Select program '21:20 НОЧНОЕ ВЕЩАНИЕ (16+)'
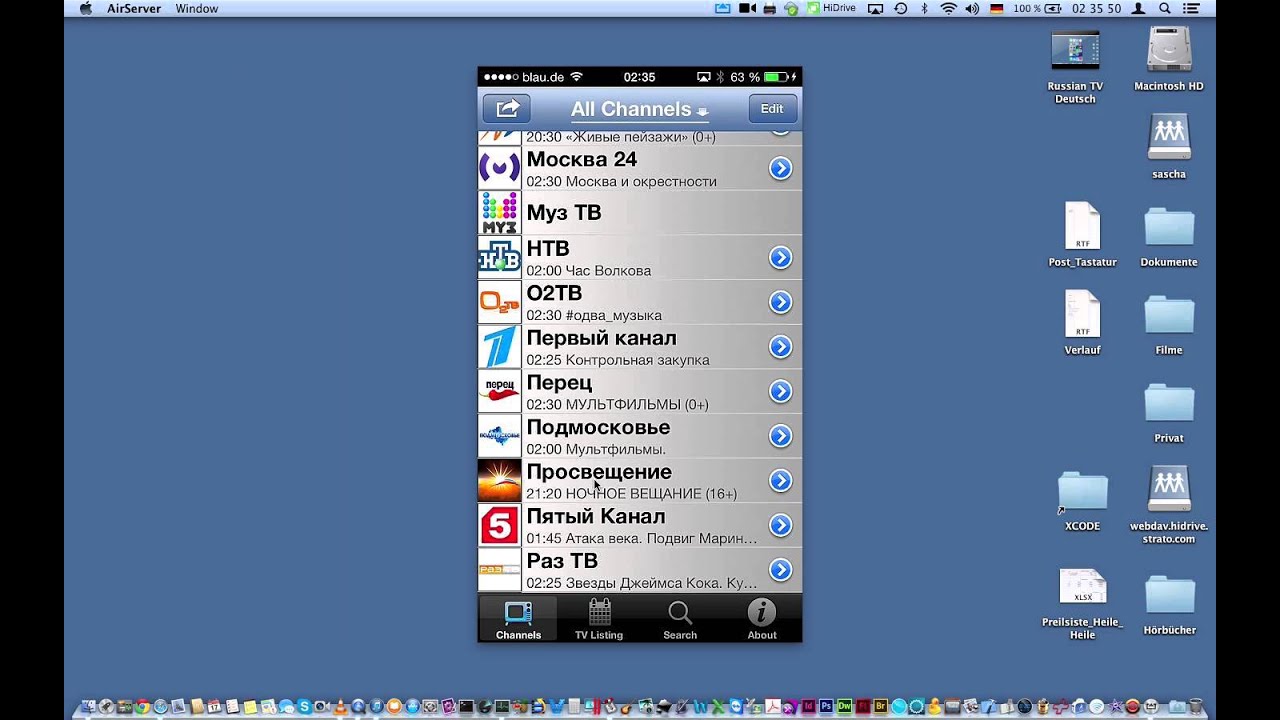 631,494
